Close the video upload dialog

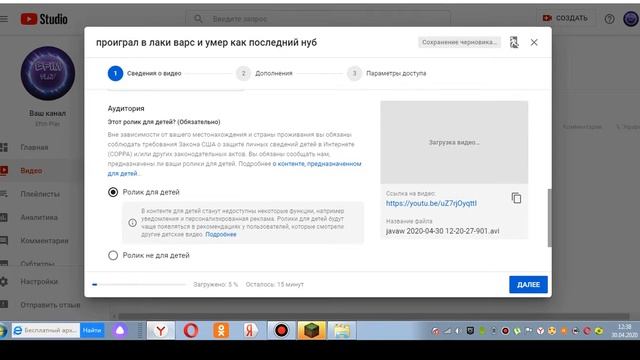coord(534,42)
